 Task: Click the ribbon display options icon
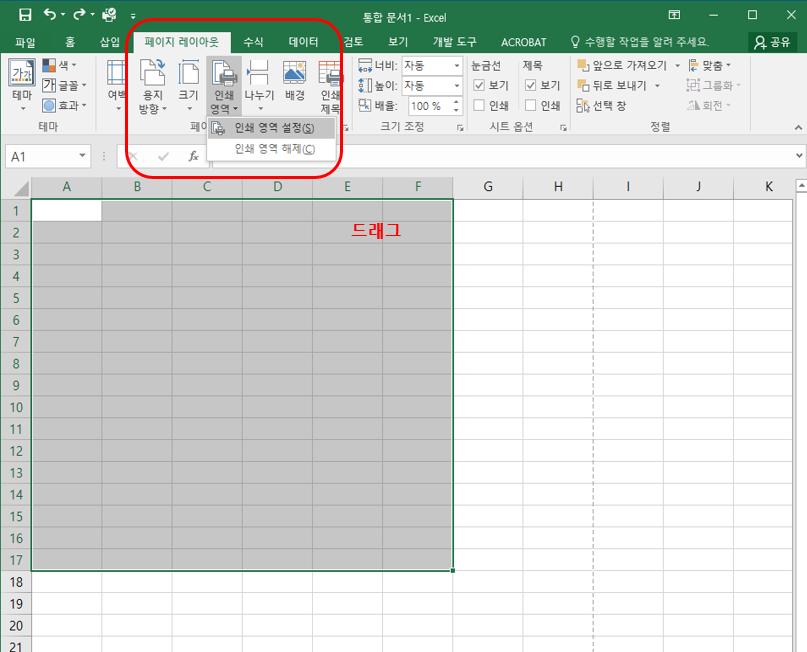(x=674, y=15)
